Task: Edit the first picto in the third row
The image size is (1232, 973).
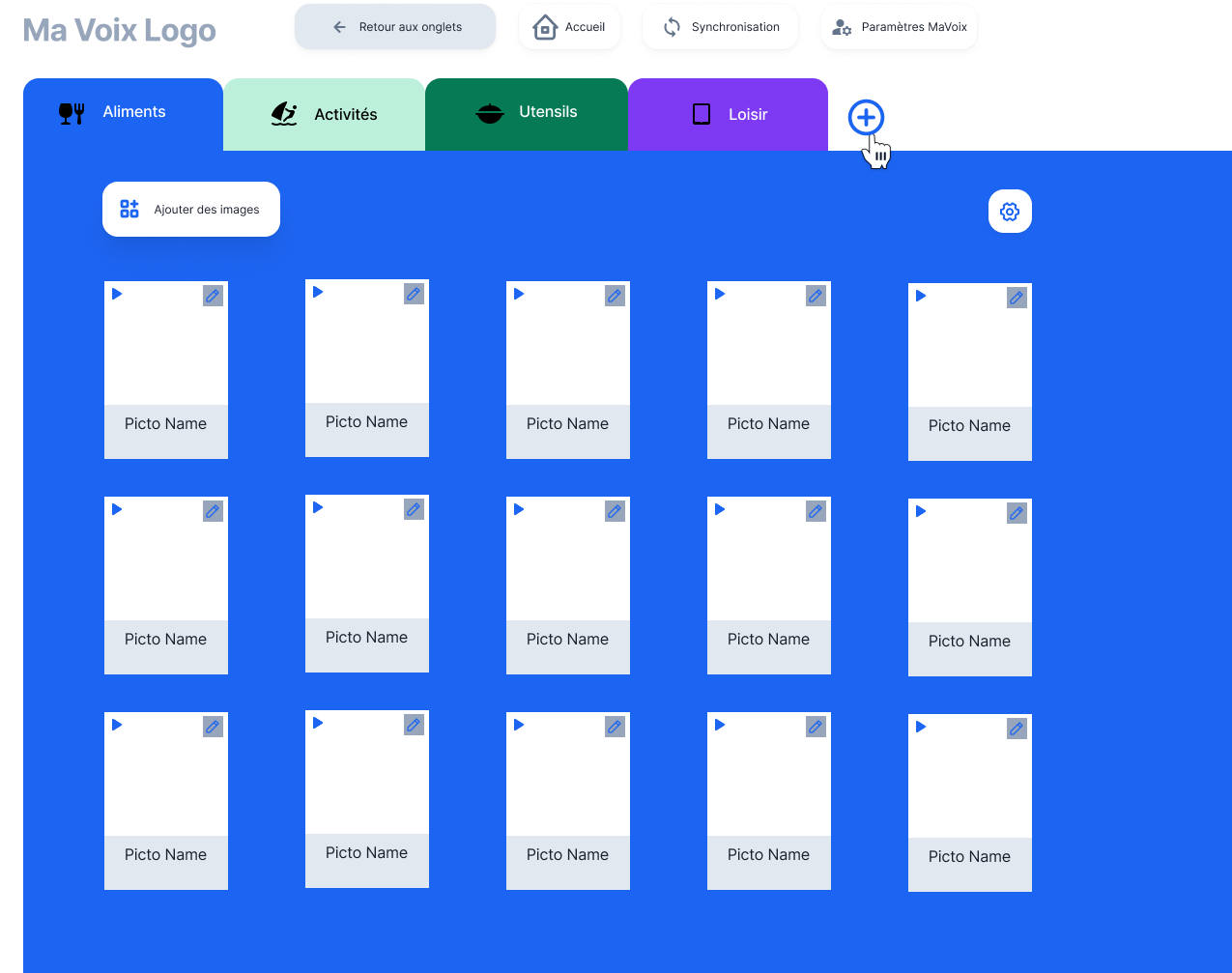Action: pos(214,727)
